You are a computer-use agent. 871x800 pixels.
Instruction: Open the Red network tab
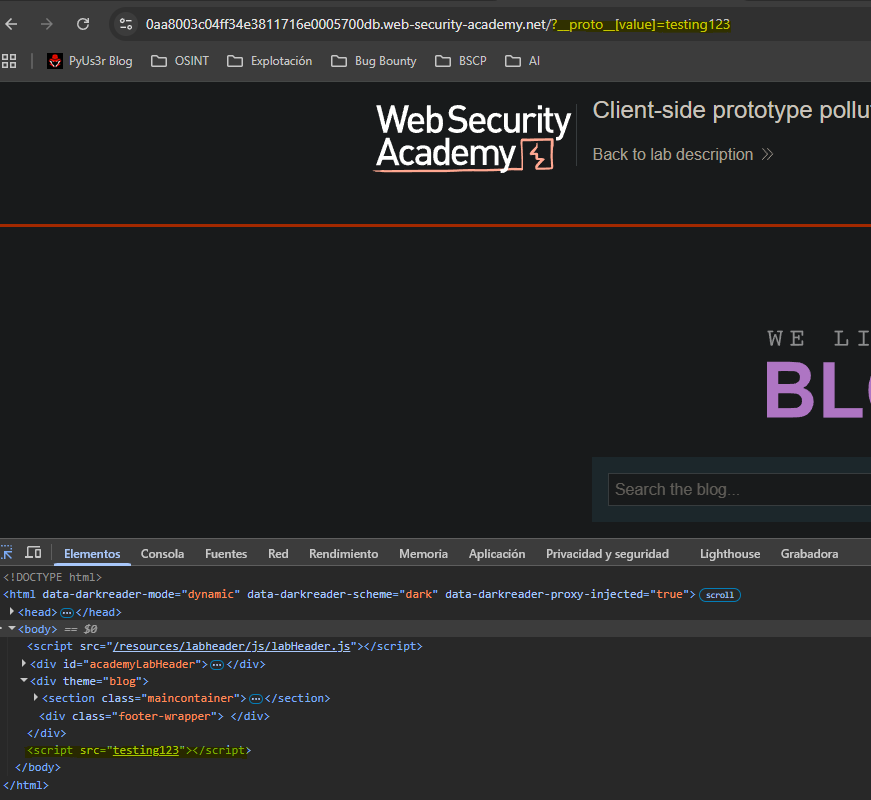click(278, 554)
